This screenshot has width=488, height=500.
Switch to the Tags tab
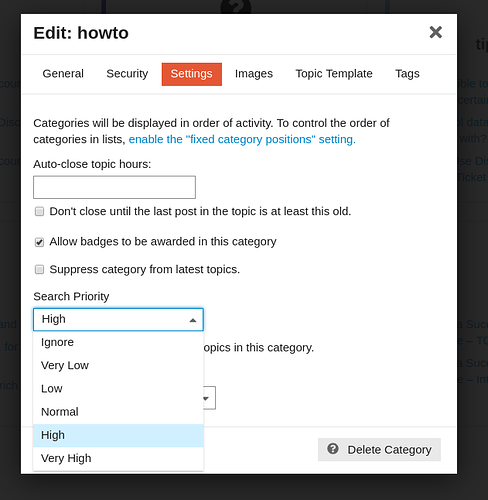click(407, 74)
